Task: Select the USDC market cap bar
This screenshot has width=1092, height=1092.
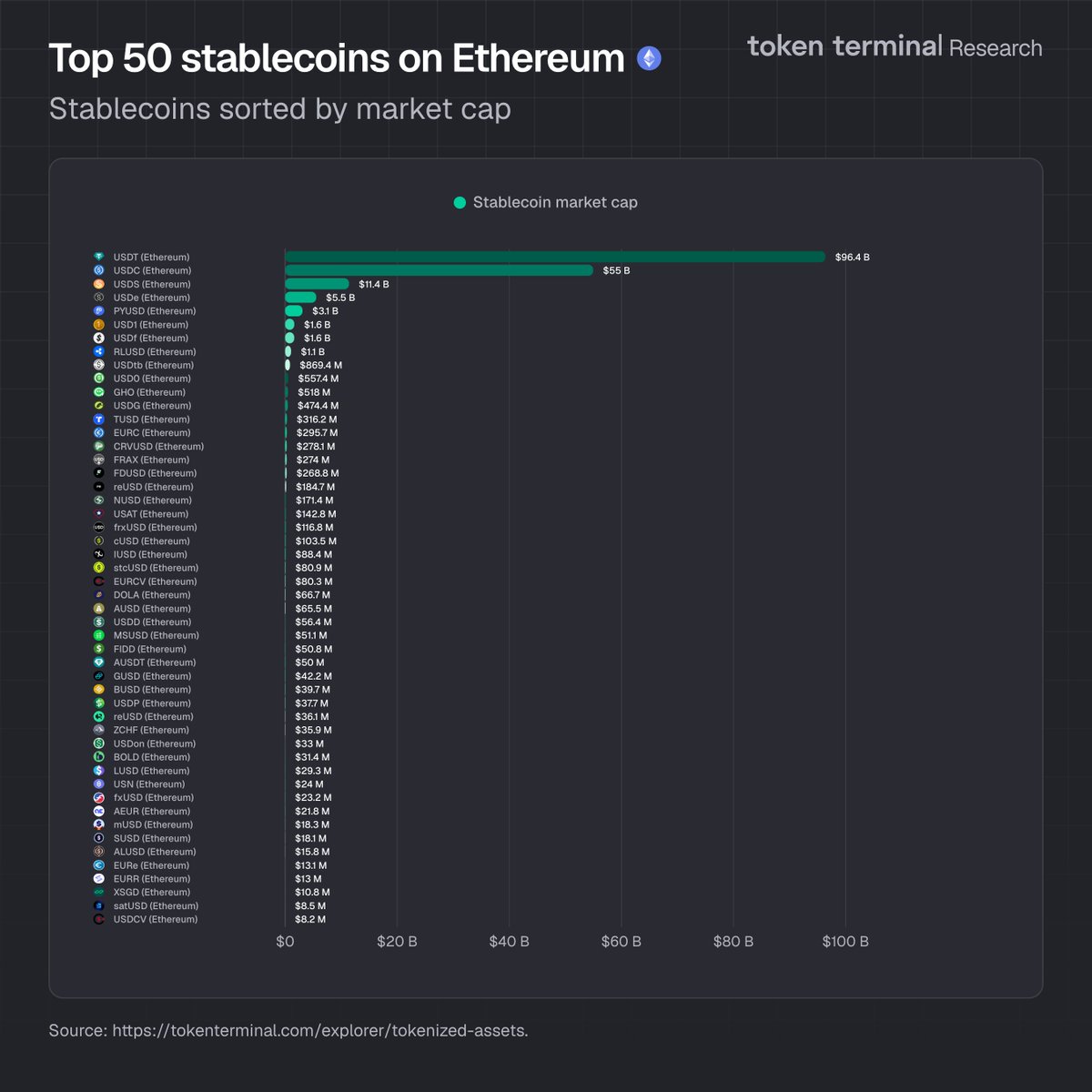Action: coord(439,270)
